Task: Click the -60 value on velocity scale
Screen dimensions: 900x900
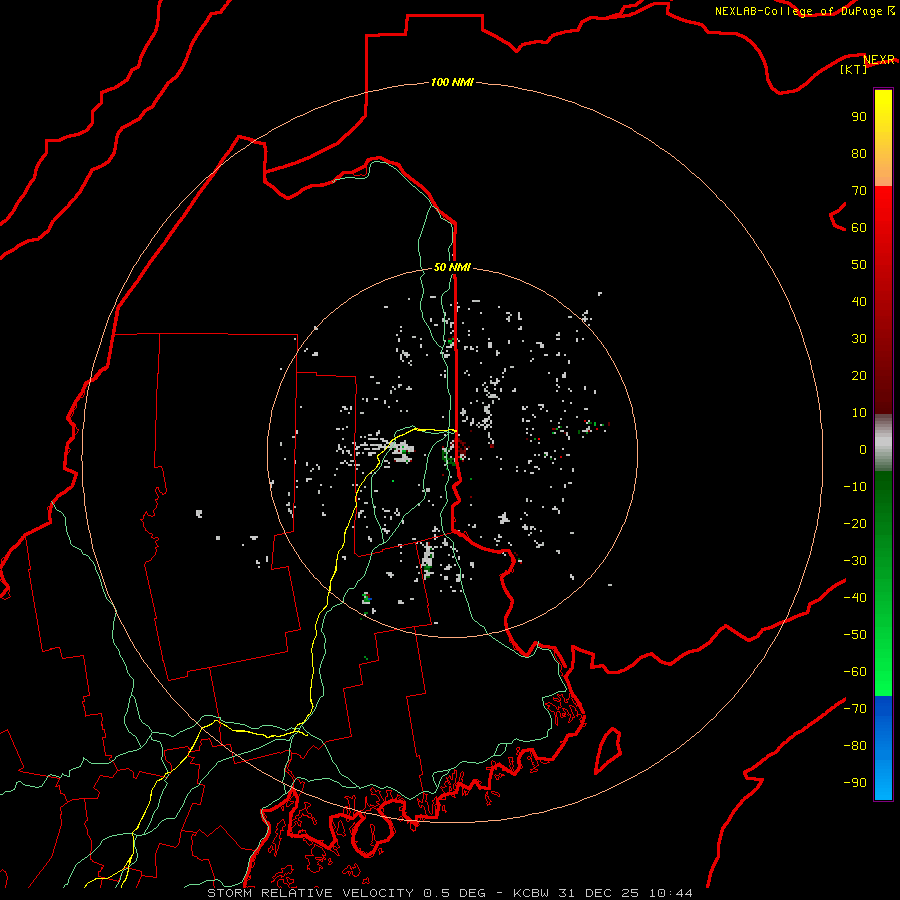Action: click(x=855, y=672)
